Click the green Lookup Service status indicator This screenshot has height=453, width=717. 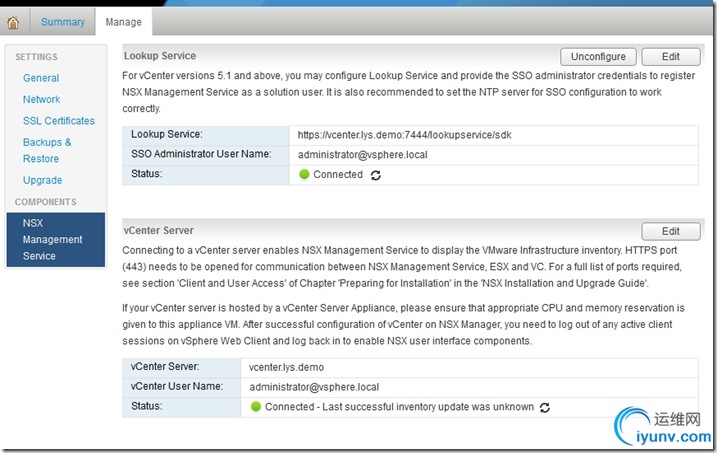(304, 174)
